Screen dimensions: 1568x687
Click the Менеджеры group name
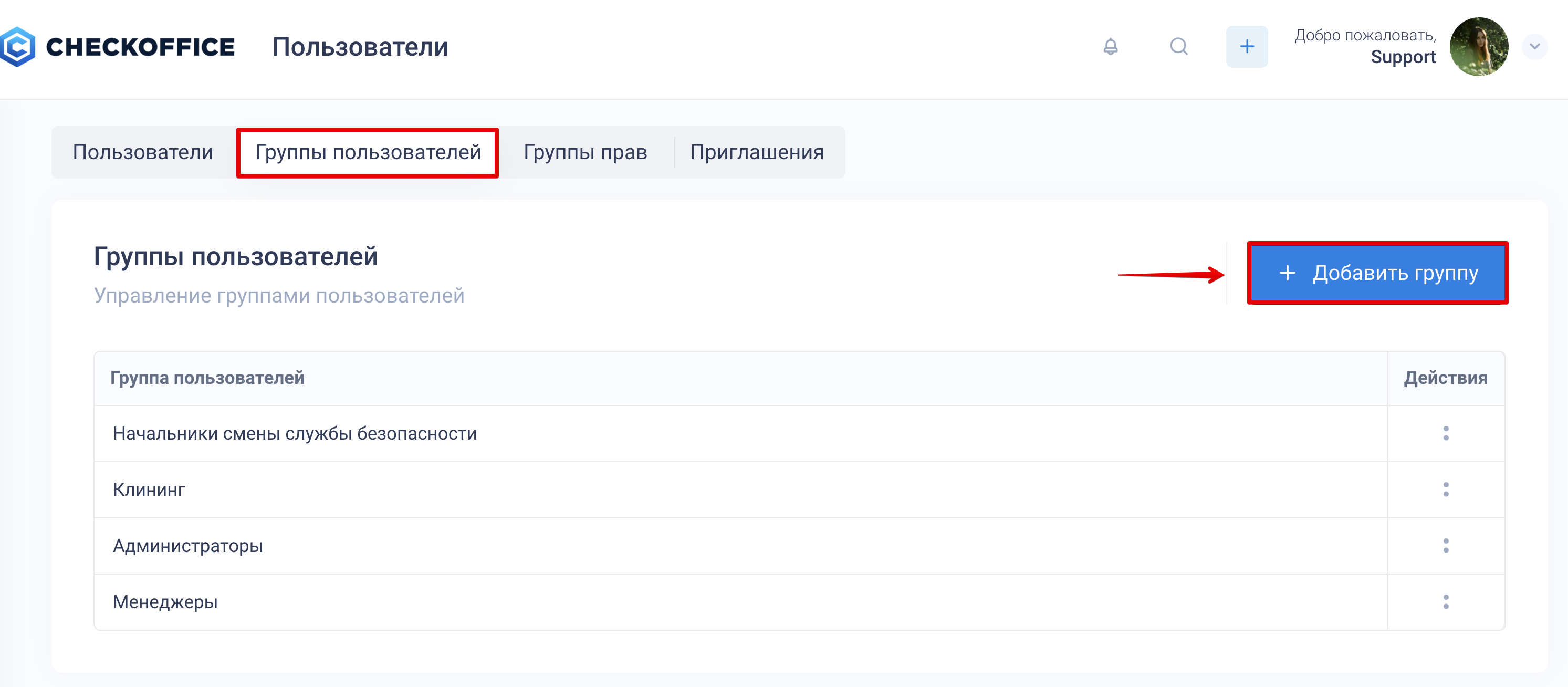[x=165, y=602]
